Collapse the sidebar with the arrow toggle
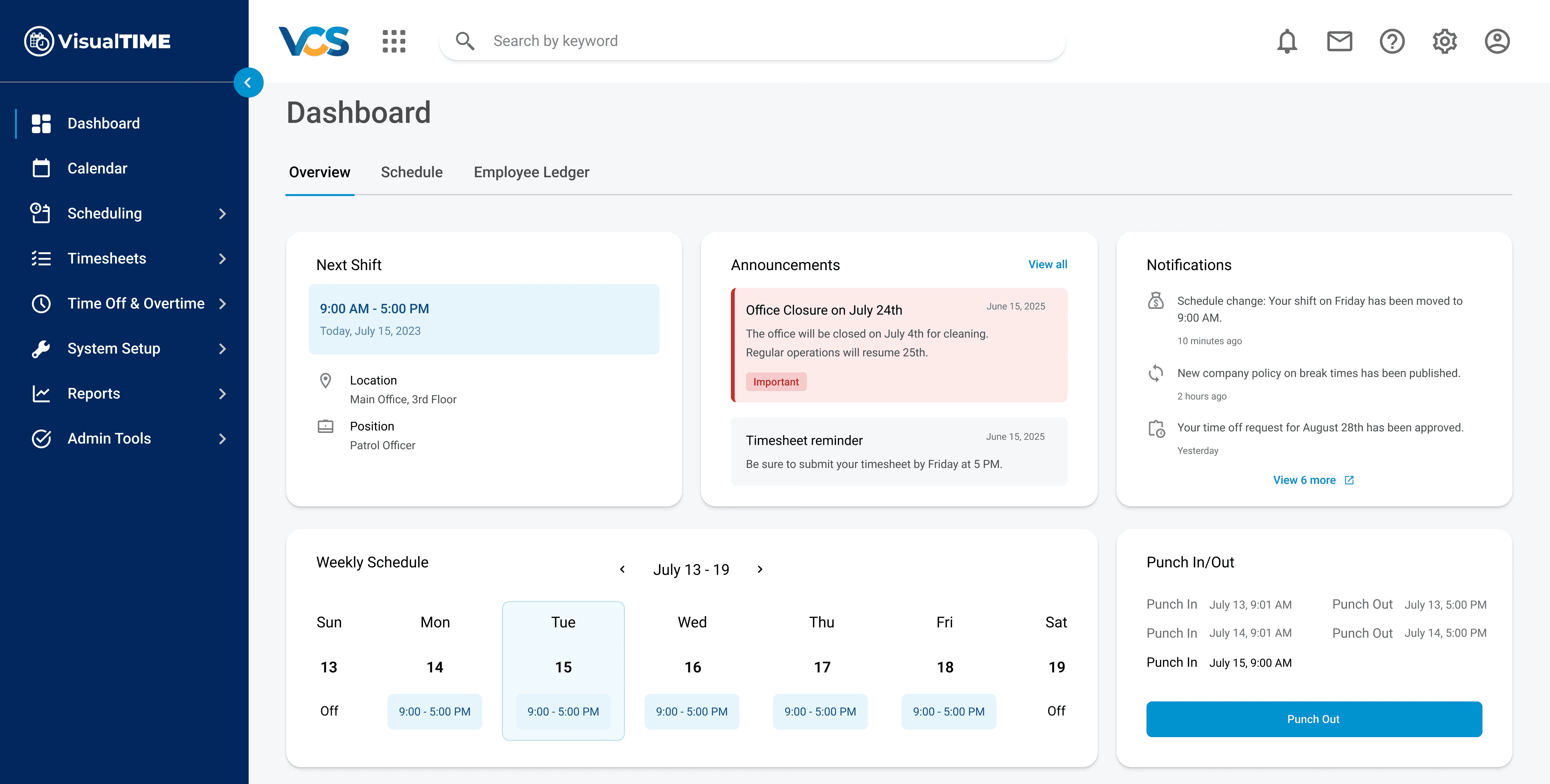Screen dimensions: 1550x784 tap(248, 82)
